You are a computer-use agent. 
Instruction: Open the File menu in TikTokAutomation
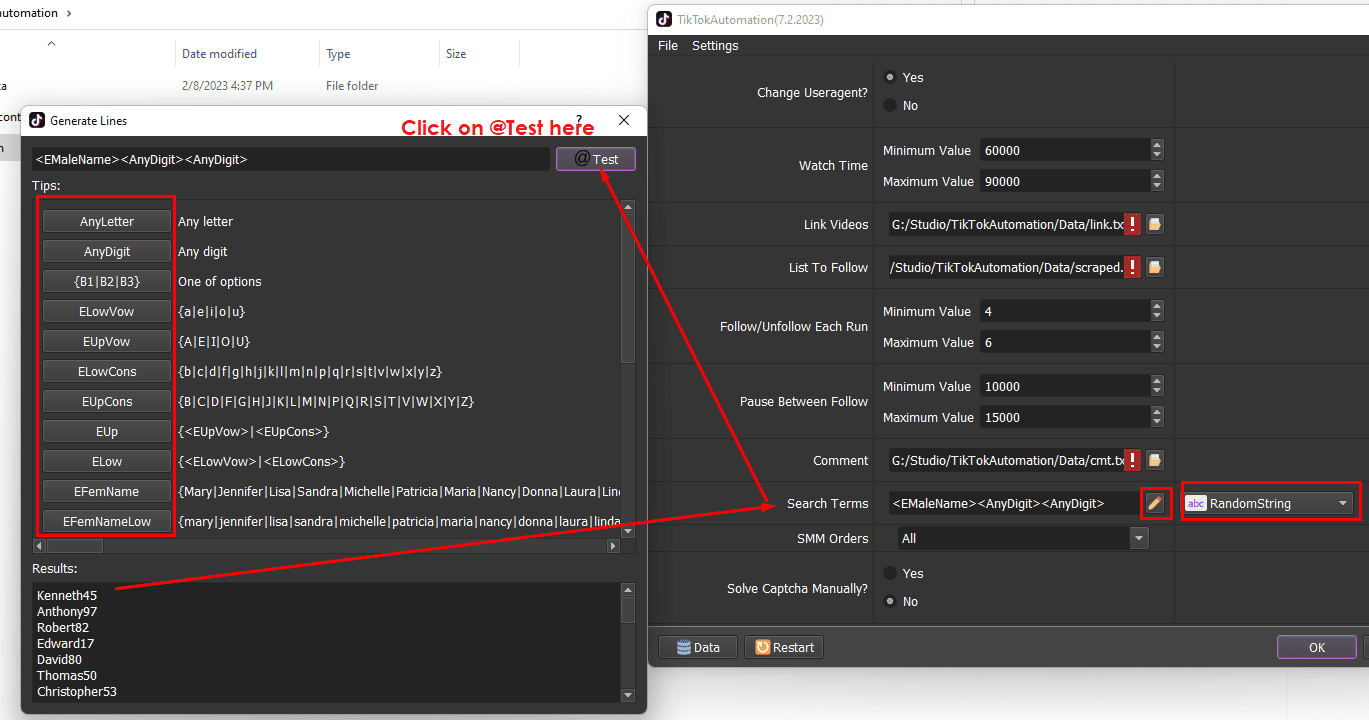tap(668, 46)
